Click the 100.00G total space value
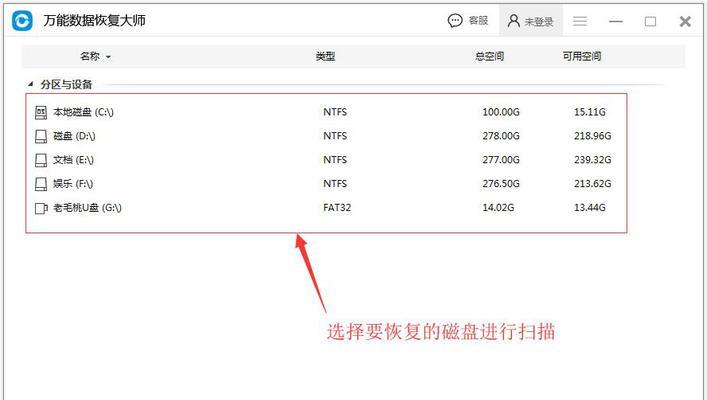The height and width of the screenshot is (400, 707). [501, 112]
